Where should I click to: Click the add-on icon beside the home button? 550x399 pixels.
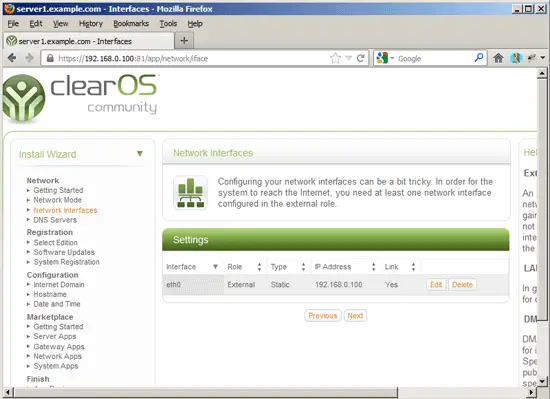pos(515,58)
